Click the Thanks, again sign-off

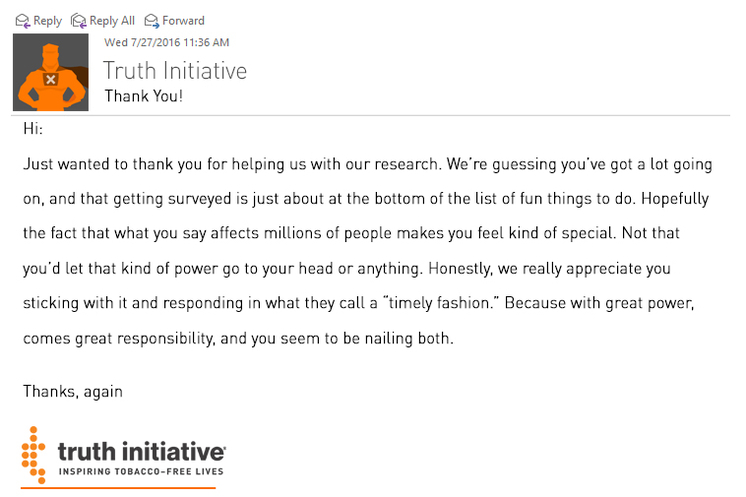pyautogui.click(x=73, y=391)
